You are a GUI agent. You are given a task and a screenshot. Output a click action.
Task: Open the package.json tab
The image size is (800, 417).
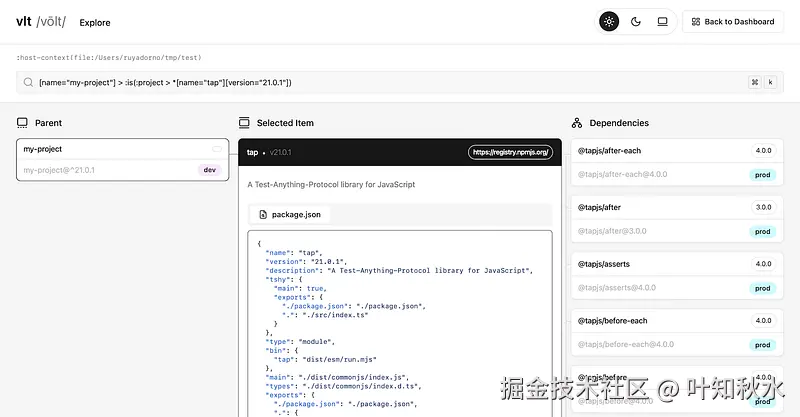289,214
